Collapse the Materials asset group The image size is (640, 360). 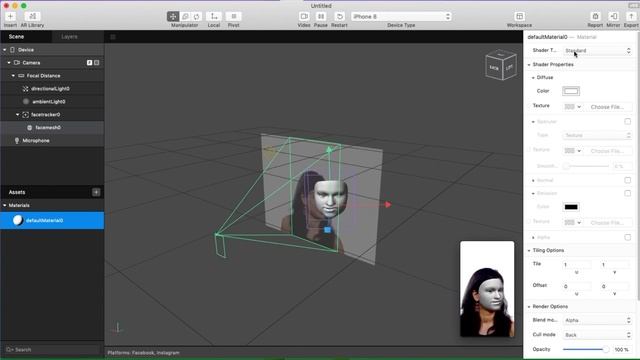(x=4, y=206)
